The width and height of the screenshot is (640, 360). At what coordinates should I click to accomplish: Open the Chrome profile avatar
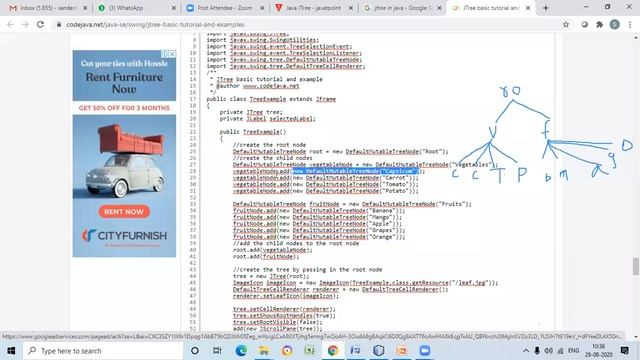pyautogui.click(x=615, y=24)
